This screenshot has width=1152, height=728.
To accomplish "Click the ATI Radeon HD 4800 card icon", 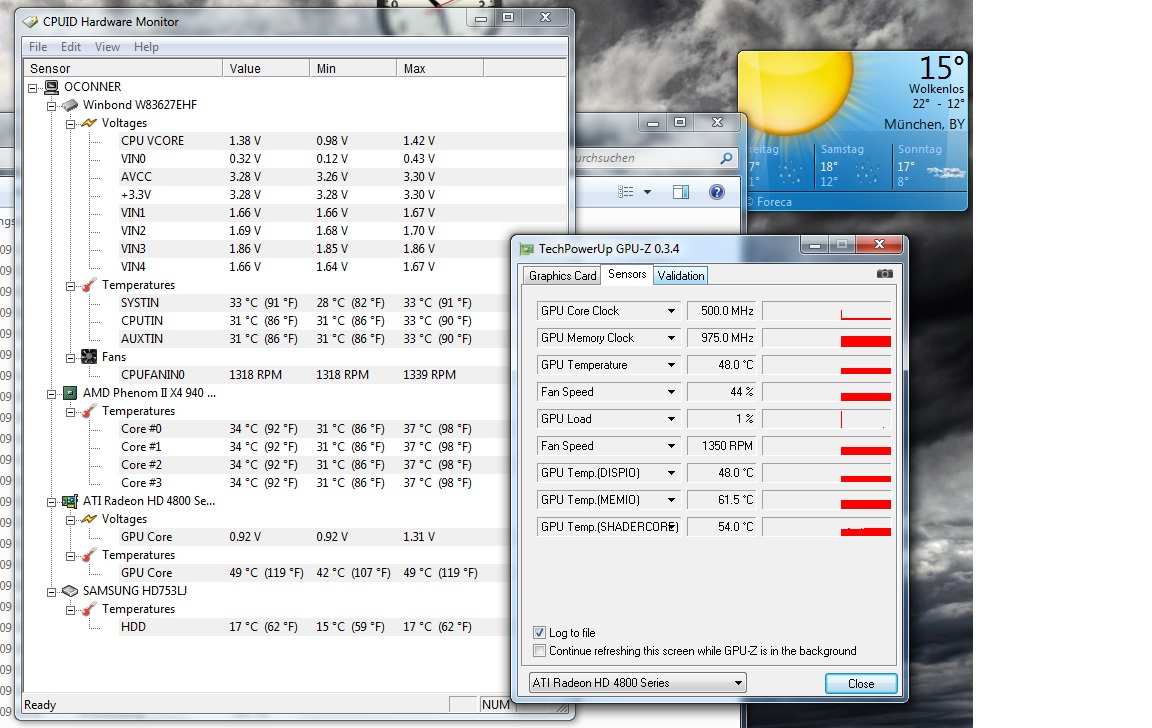I will (x=70, y=501).
